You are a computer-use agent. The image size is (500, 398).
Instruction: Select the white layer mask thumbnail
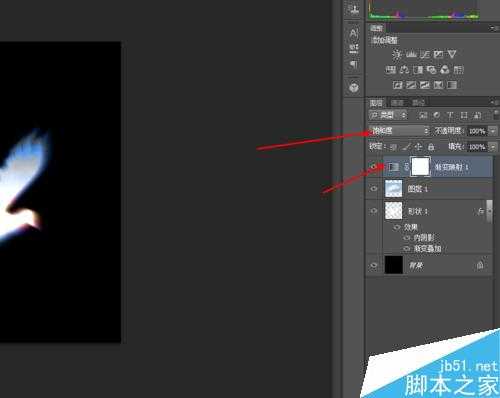pyautogui.click(x=421, y=166)
